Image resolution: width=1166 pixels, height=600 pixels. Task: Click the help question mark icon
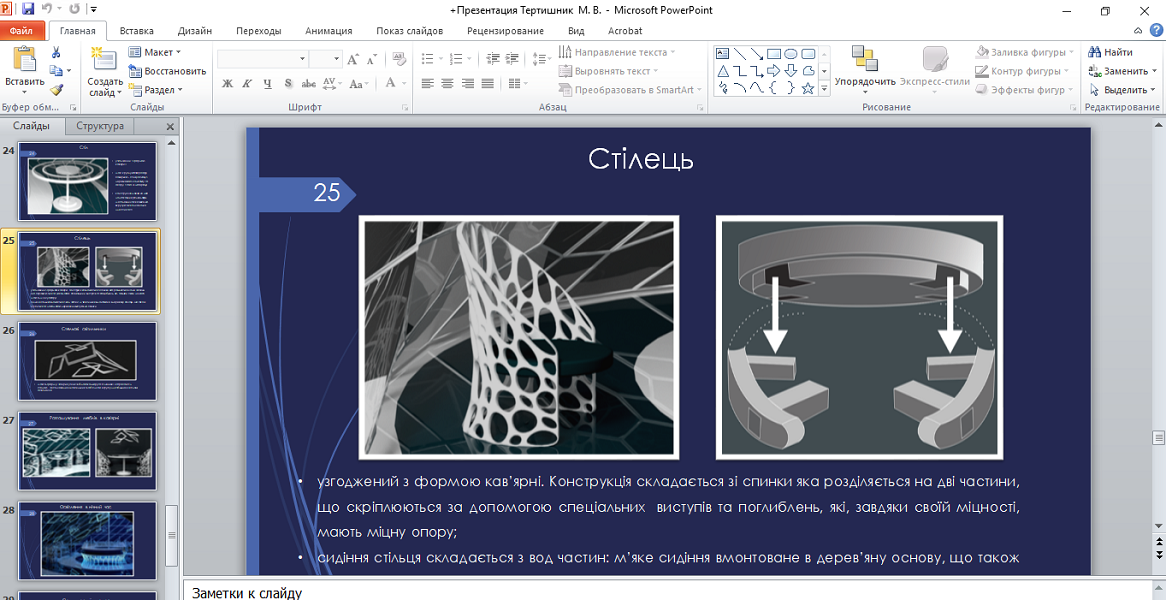(1155, 31)
